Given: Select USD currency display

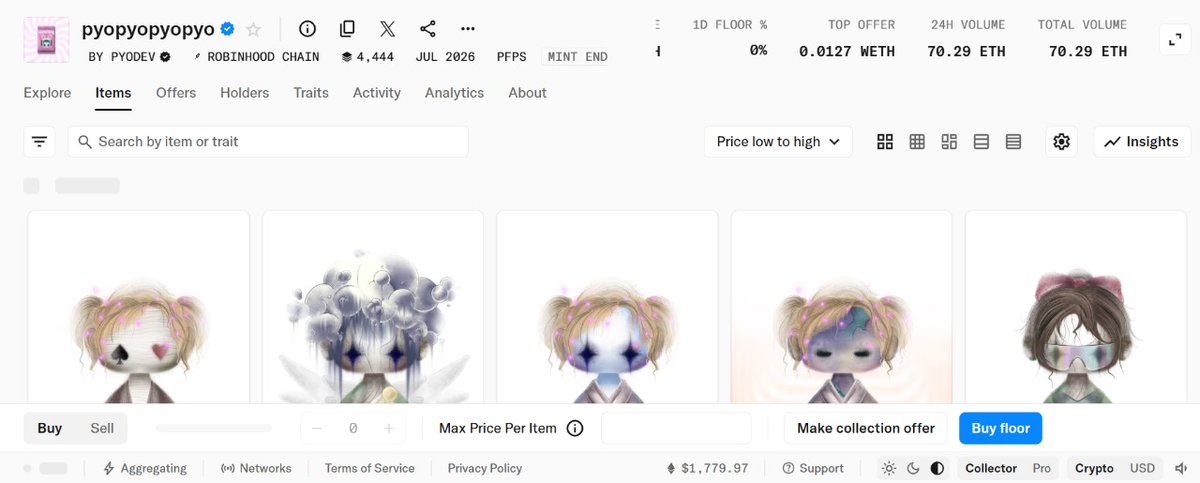Looking at the screenshot, I should [1143, 468].
